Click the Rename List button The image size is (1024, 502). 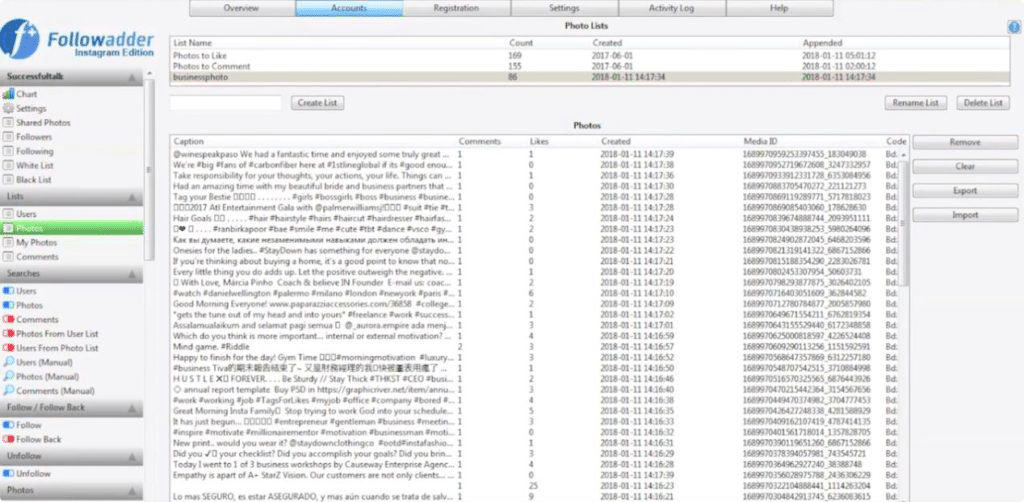[x=916, y=103]
